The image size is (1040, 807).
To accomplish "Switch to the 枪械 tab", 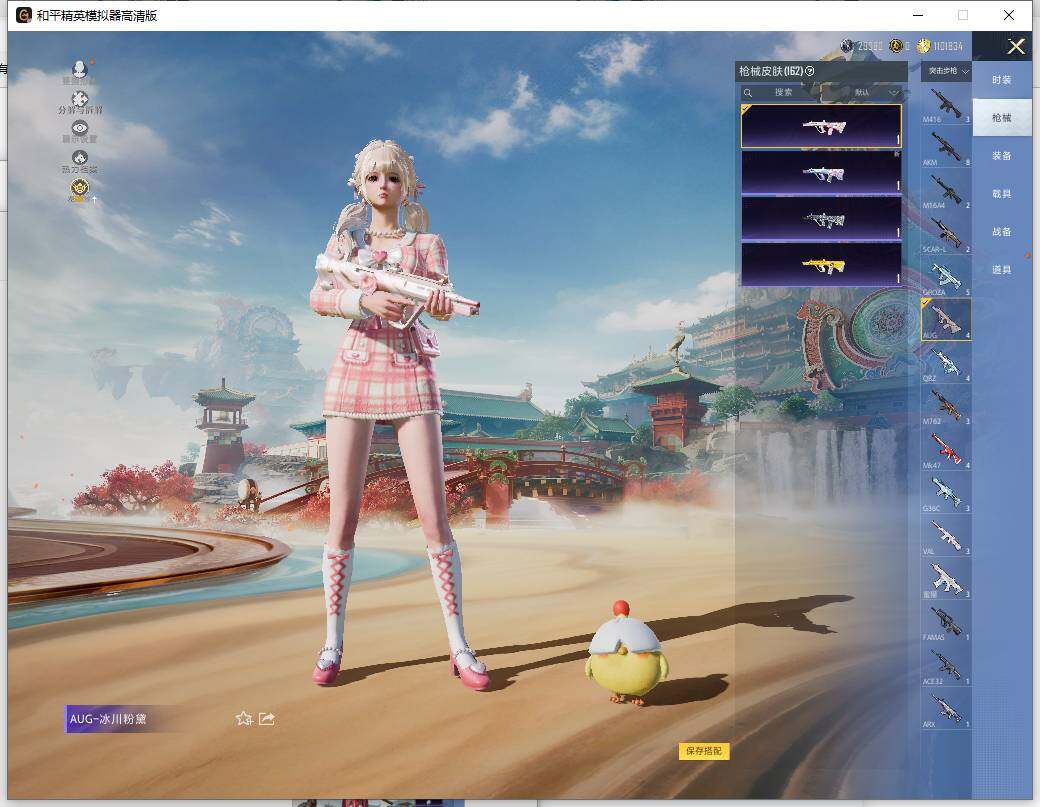I will pyautogui.click(x=1002, y=118).
